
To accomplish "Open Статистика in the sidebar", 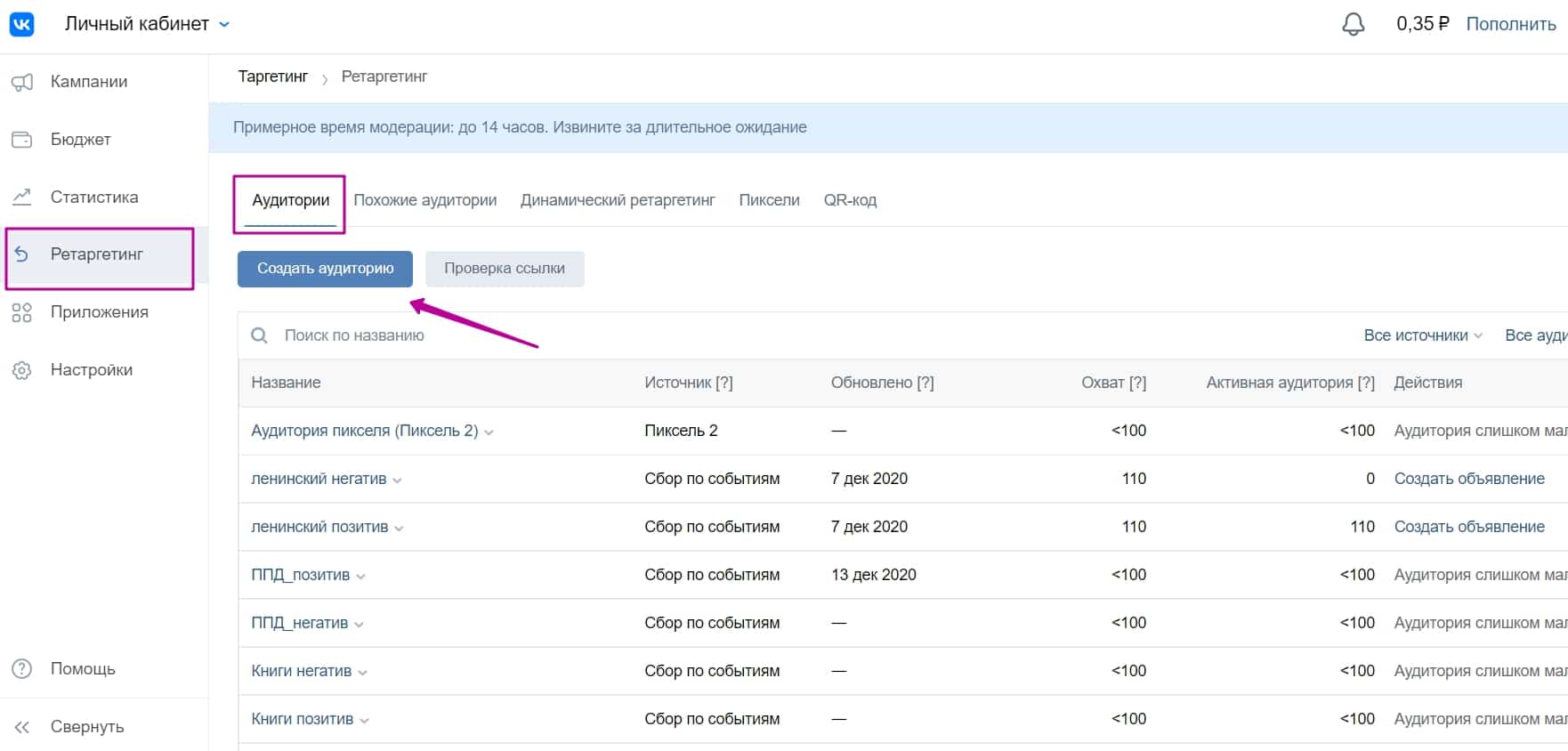I will pos(104,197).
